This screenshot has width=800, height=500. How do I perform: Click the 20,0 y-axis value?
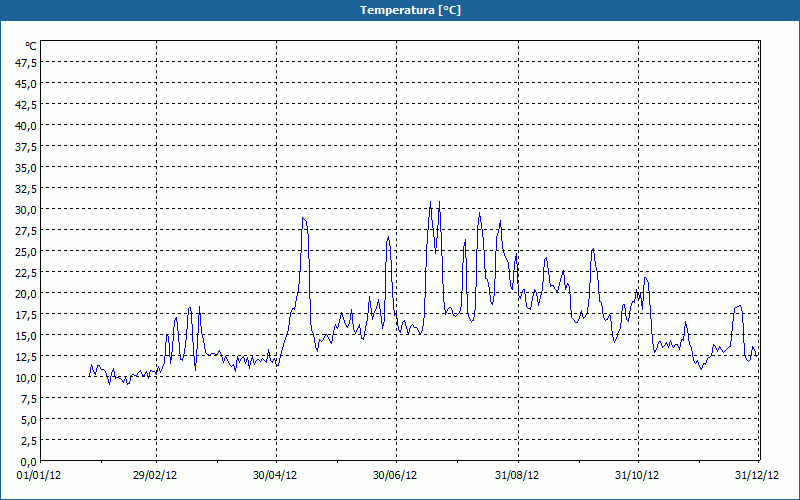click(x=26, y=294)
